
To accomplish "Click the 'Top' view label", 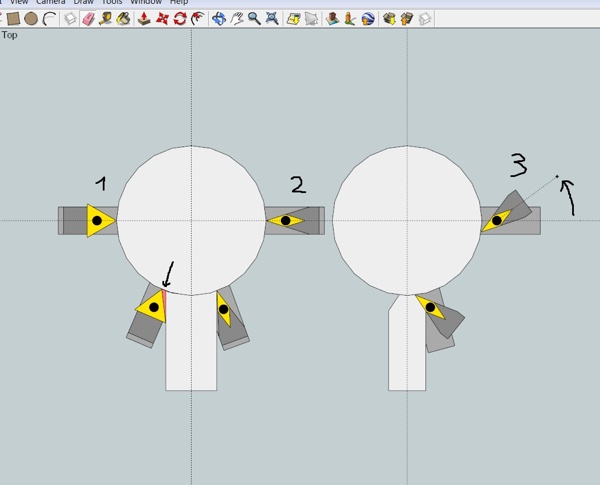I will tap(10, 35).
